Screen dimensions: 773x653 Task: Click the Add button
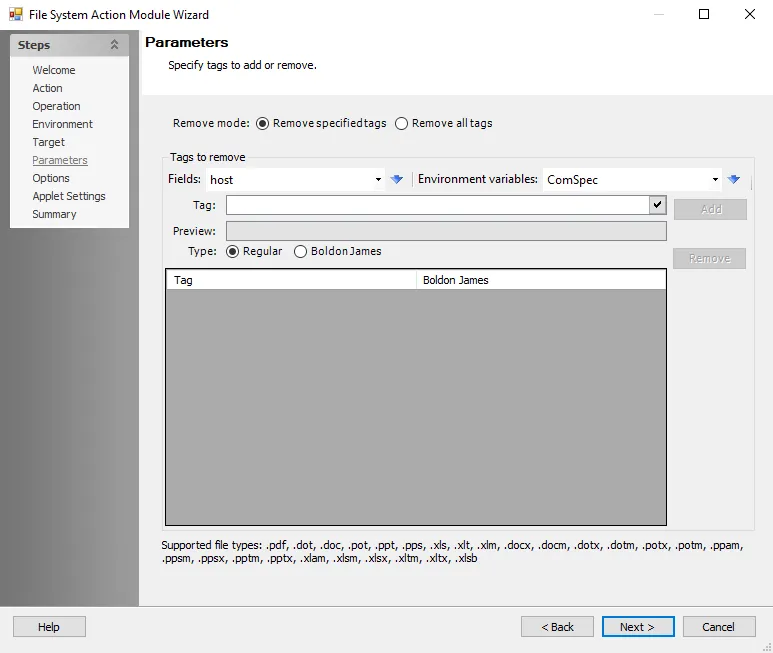[x=710, y=209]
